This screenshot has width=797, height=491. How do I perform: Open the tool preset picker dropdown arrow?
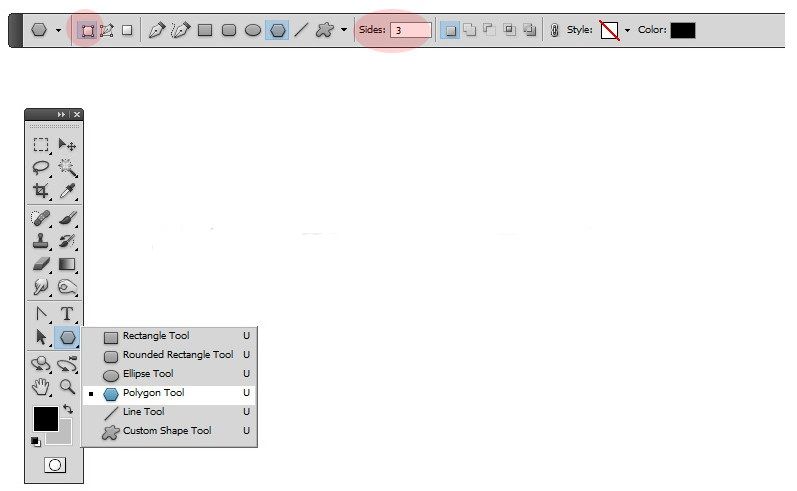59,31
